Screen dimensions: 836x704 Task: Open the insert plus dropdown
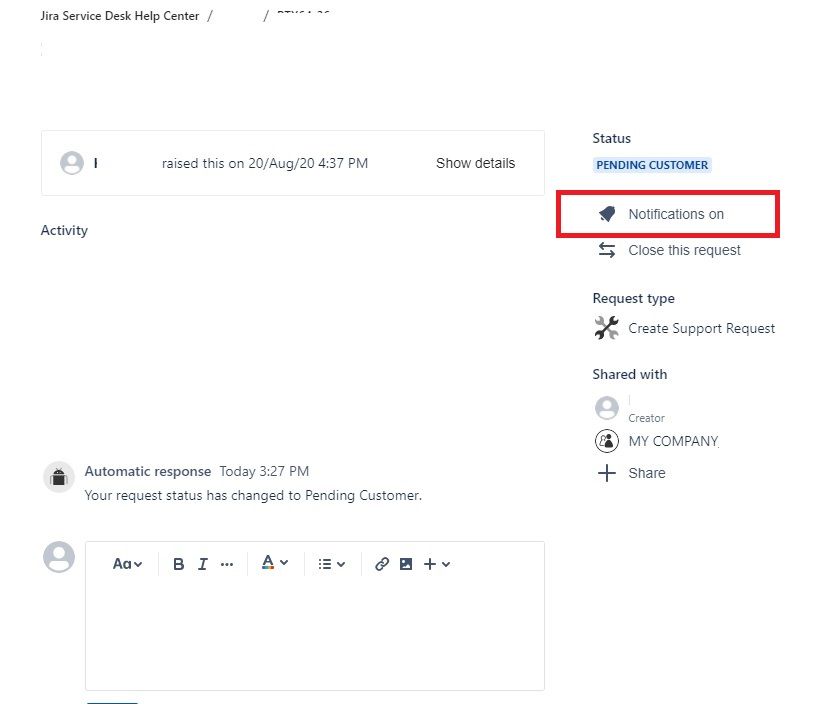437,564
